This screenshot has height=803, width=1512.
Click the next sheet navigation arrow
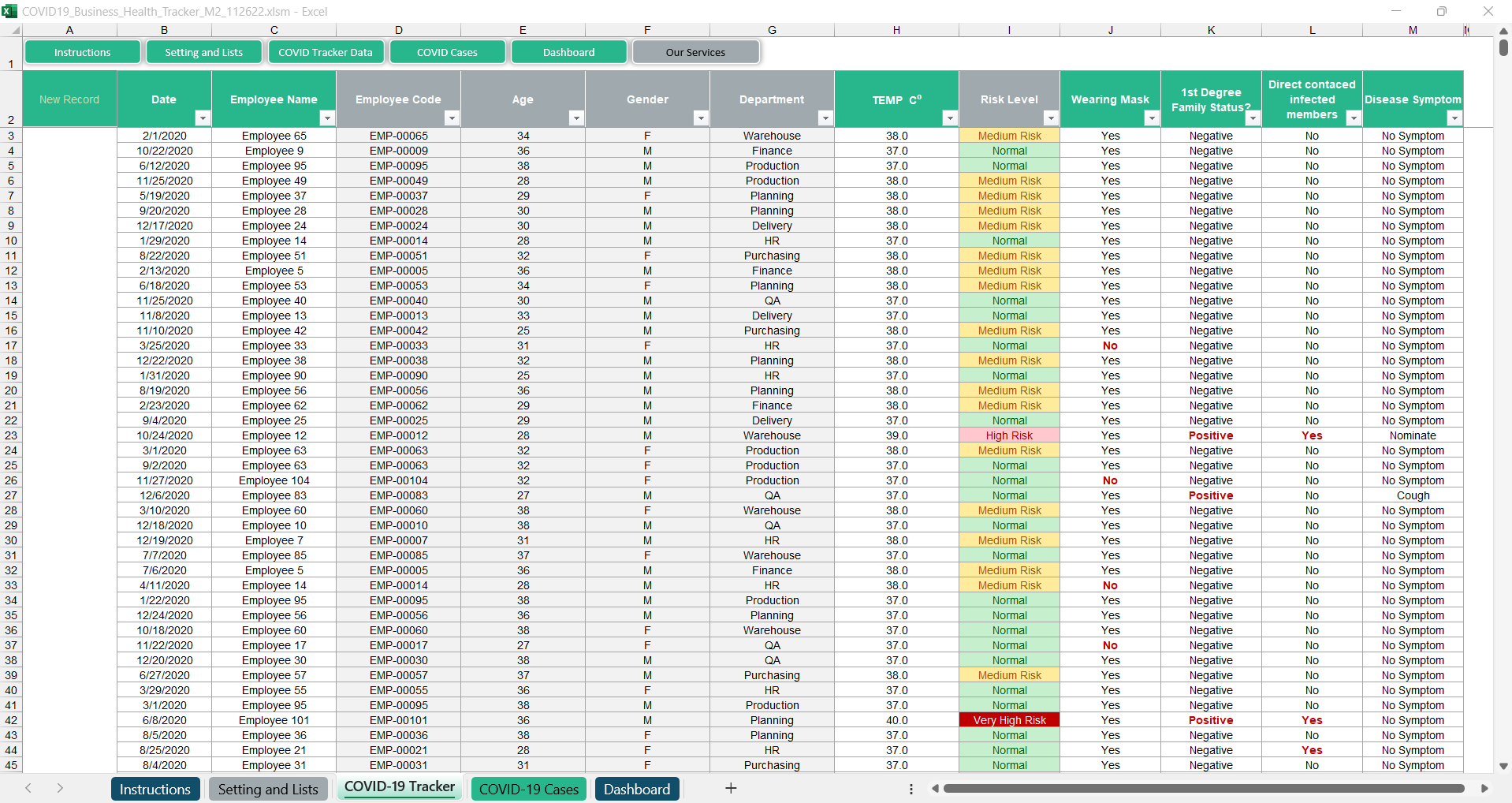(x=60, y=789)
